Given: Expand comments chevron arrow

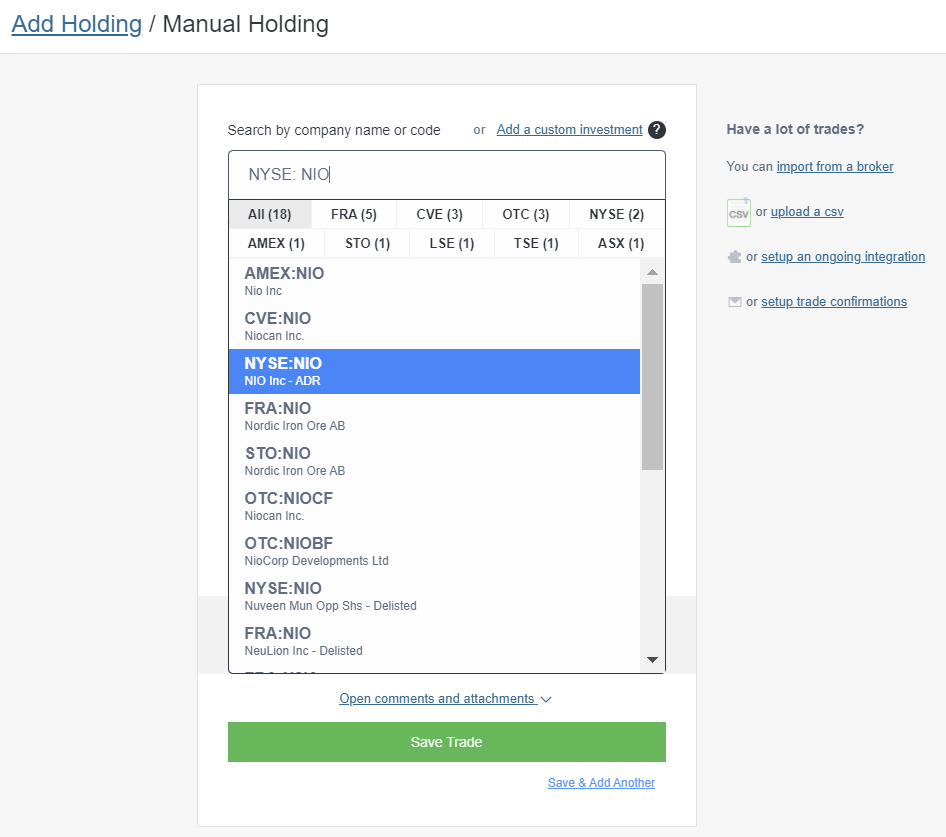Looking at the screenshot, I should pos(546,699).
